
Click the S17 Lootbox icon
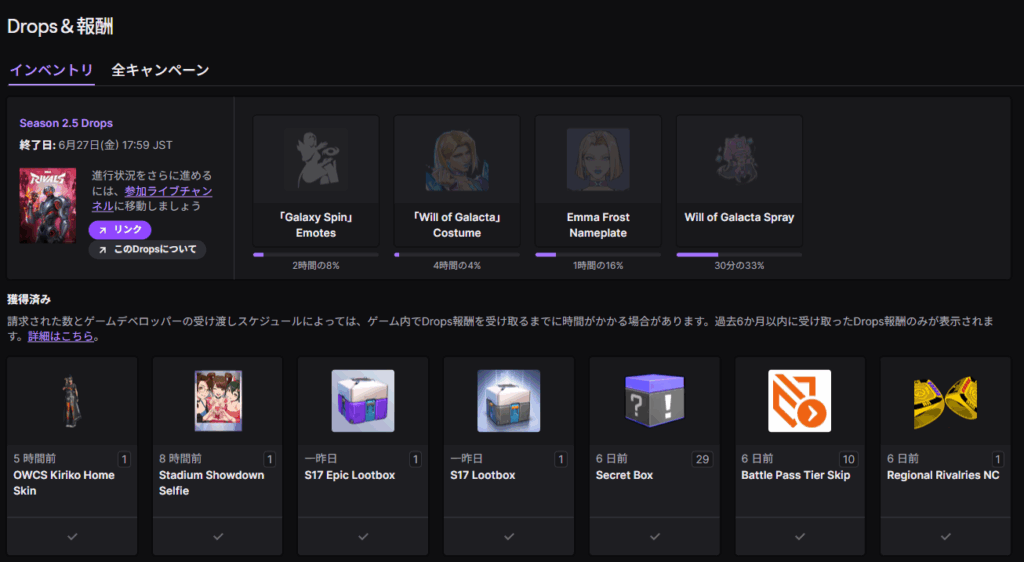pyautogui.click(x=509, y=401)
